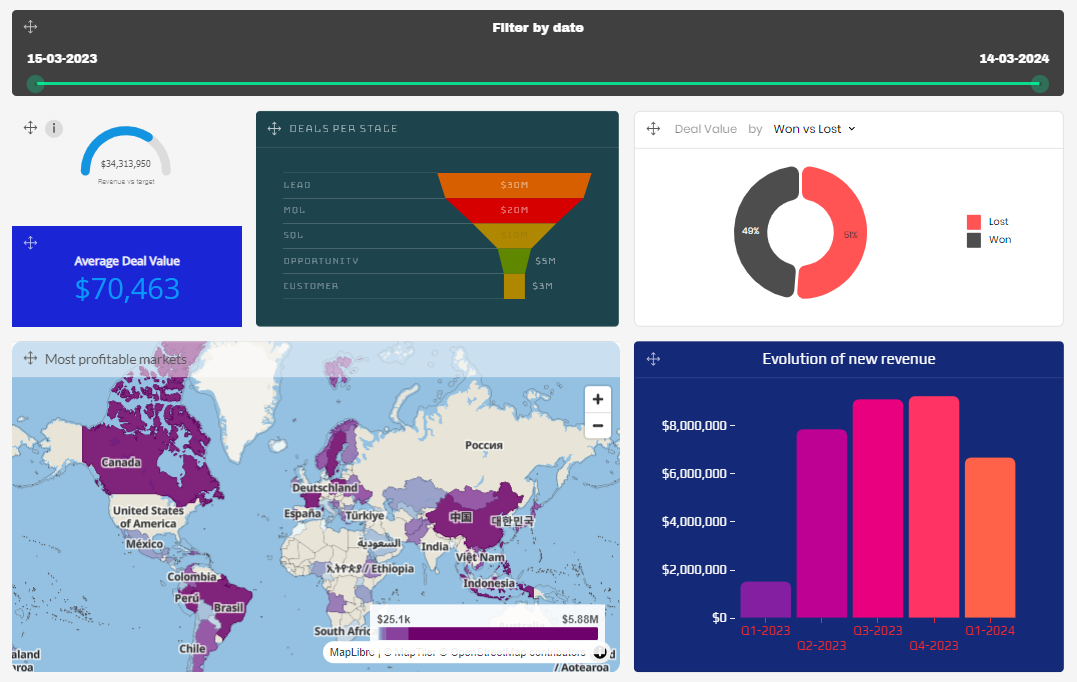Click the move handle on Evolution of new revenue
This screenshot has width=1077, height=682.
click(x=653, y=359)
